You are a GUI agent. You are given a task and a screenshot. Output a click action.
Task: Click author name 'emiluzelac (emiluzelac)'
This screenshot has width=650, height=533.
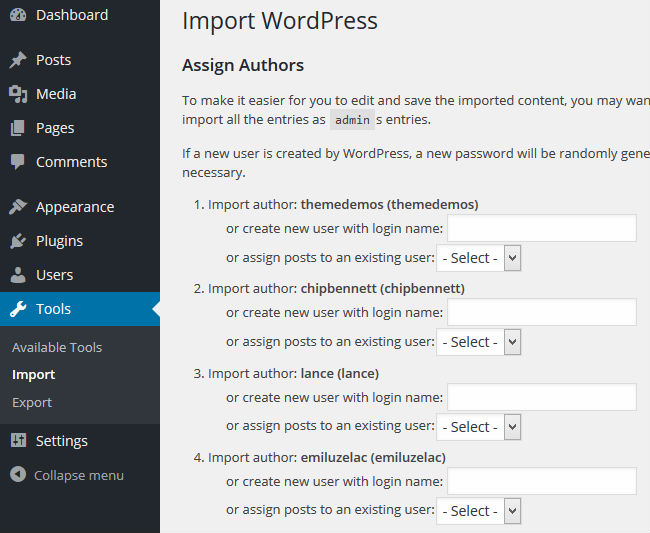[x=373, y=458]
